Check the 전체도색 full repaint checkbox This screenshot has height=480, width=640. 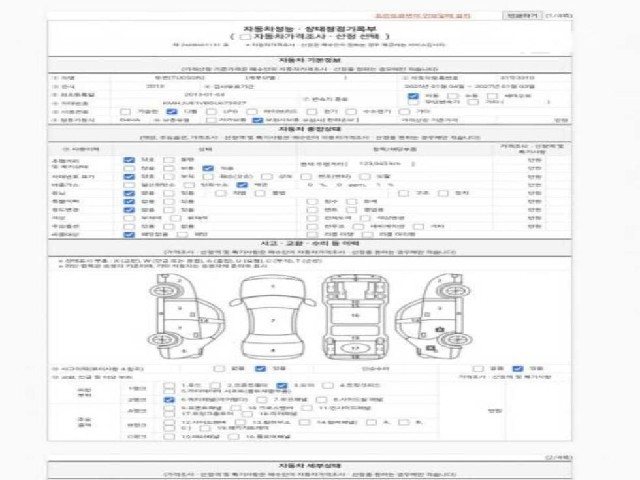coord(312,218)
